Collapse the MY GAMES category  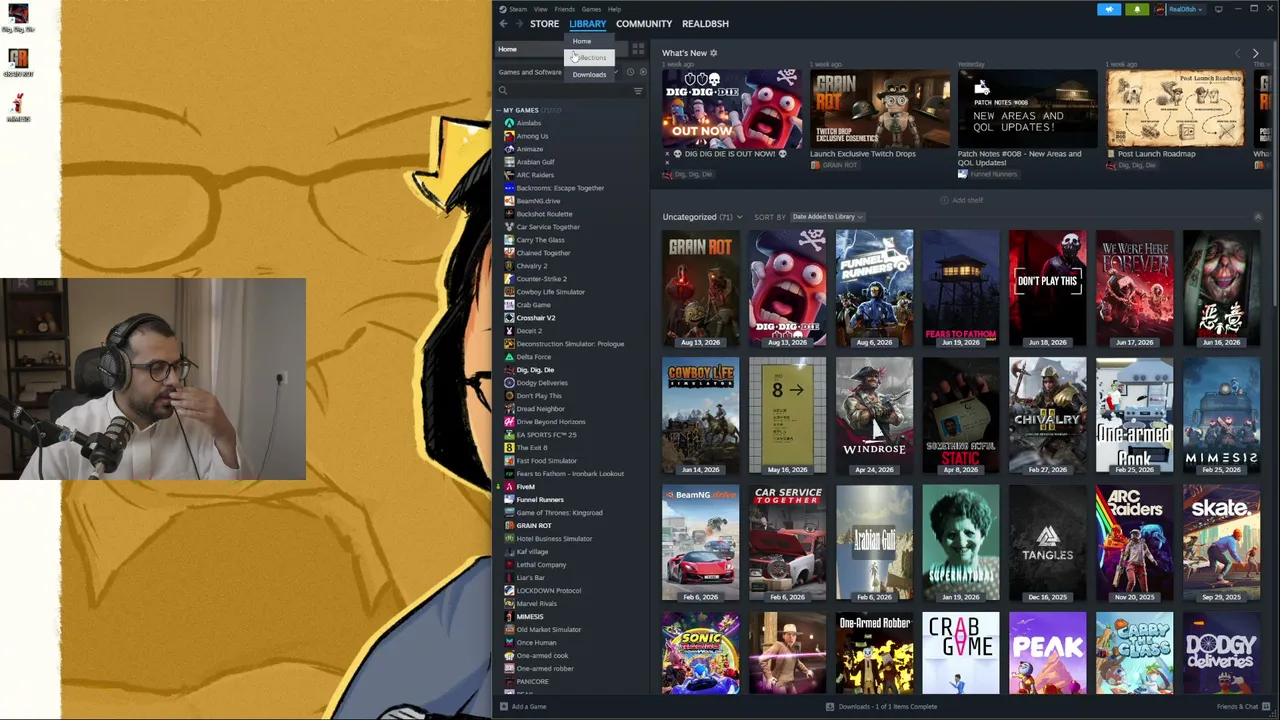tap(499, 110)
